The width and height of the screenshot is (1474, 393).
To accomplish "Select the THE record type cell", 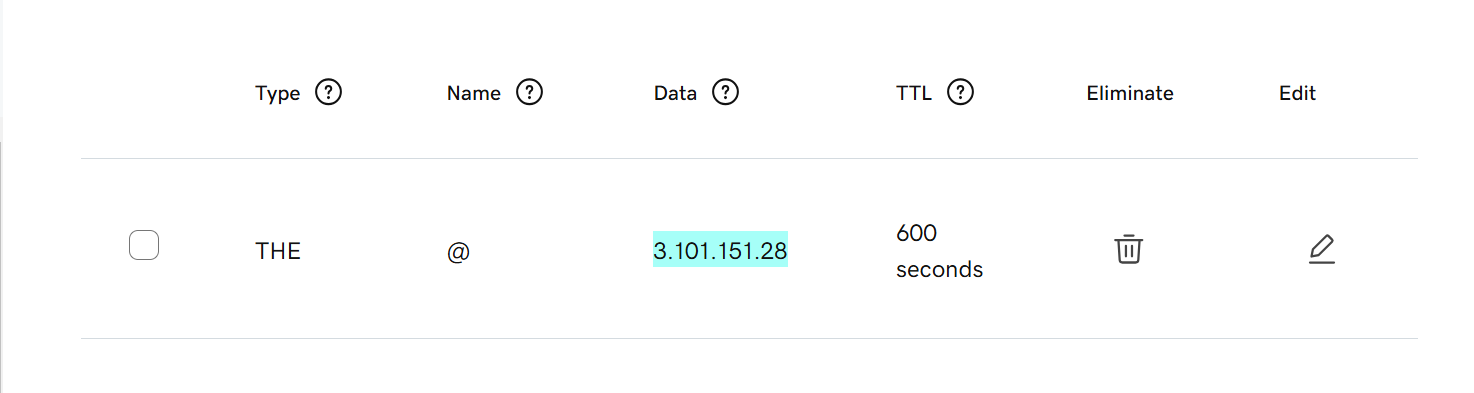I will [x=278, y=251].
